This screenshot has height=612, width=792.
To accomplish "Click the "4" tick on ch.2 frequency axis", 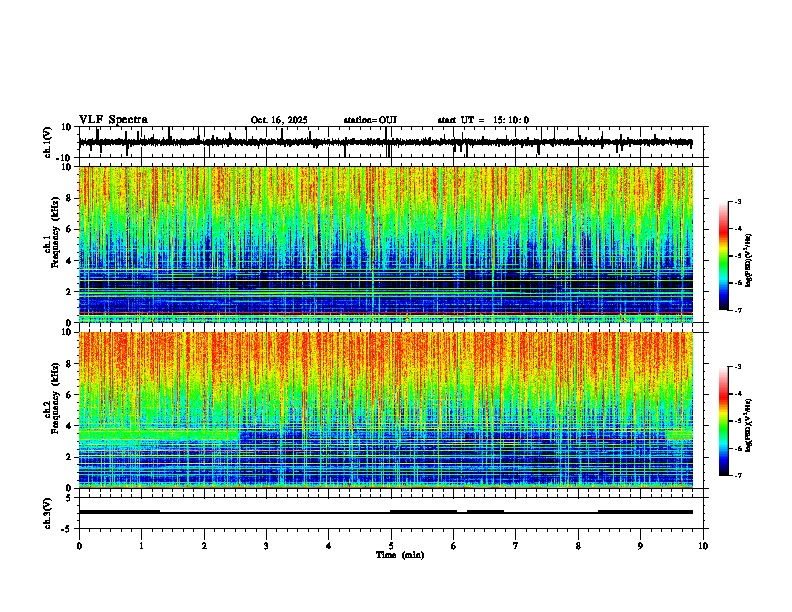I will pyautogui.click(x=70, y=426).
